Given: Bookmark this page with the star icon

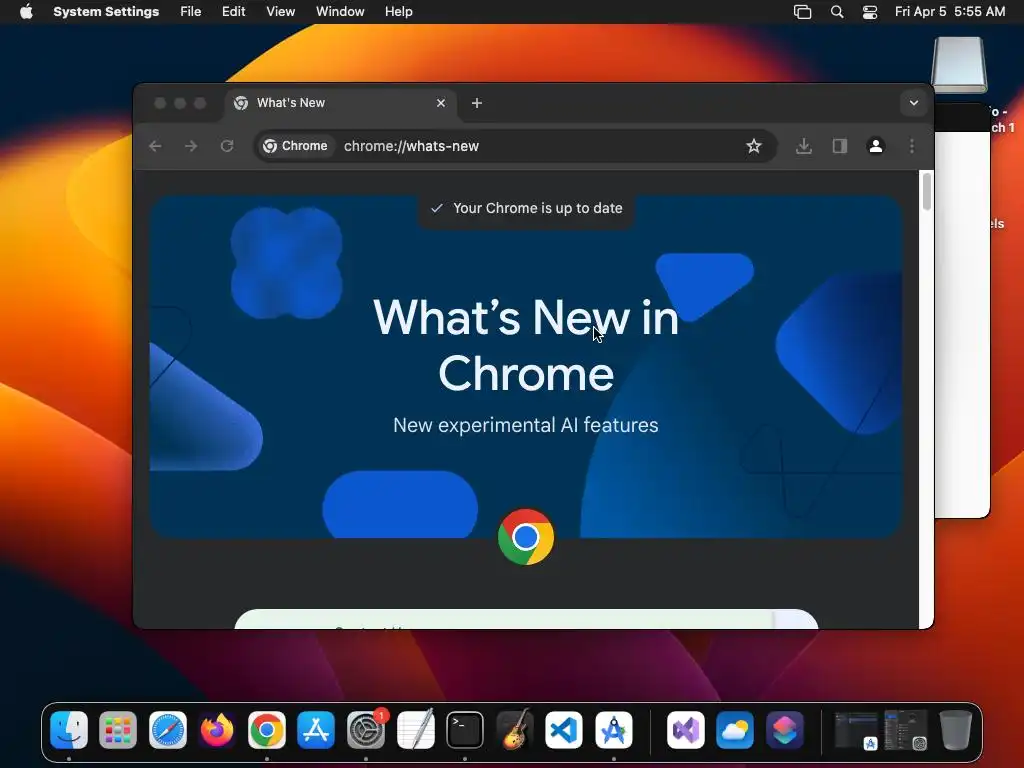Looking at the screenshot, I should [x=754, y=146].
